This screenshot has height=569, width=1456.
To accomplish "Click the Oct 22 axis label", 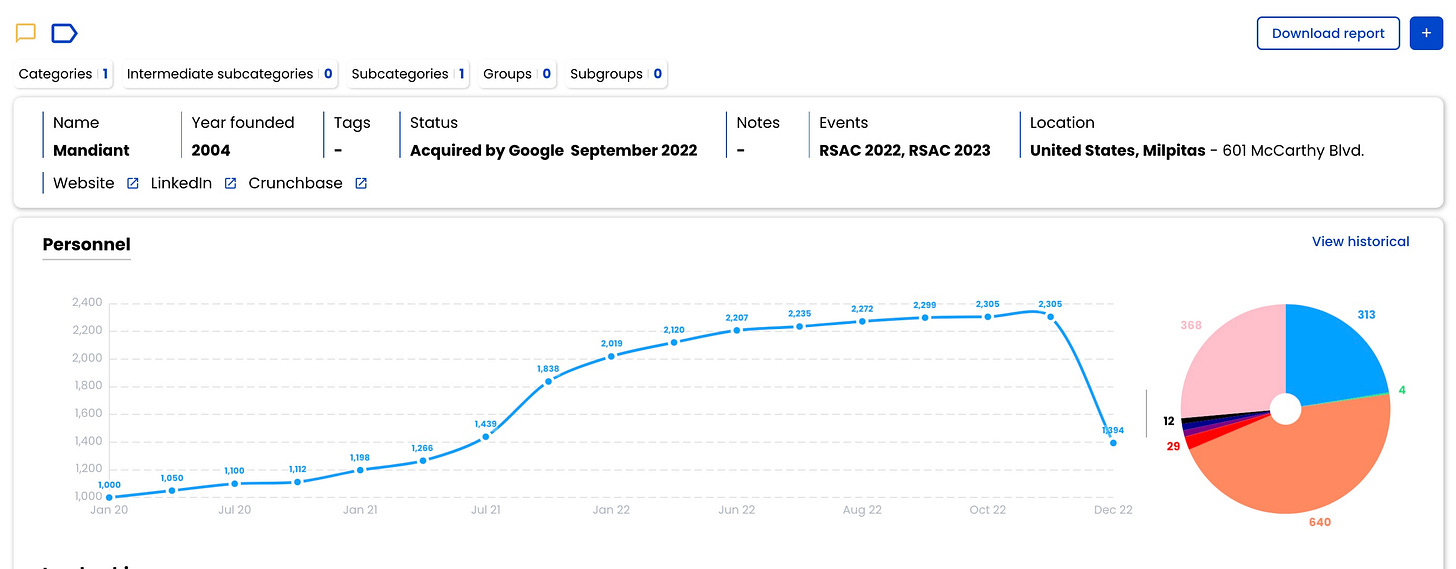I will pos(988,510).
